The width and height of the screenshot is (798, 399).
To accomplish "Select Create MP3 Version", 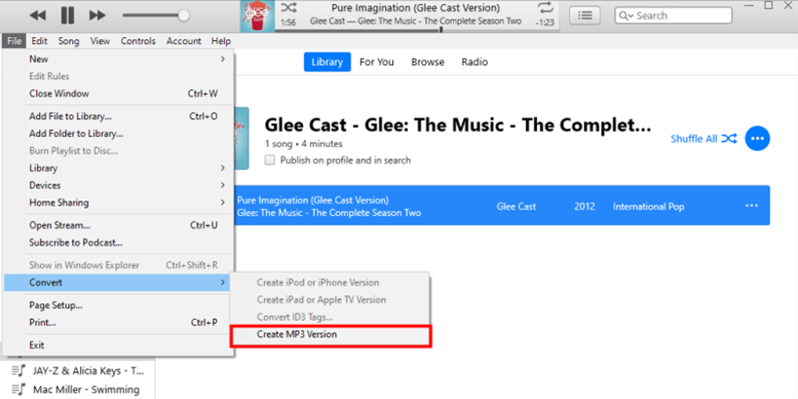I will (x=330, y=334).
